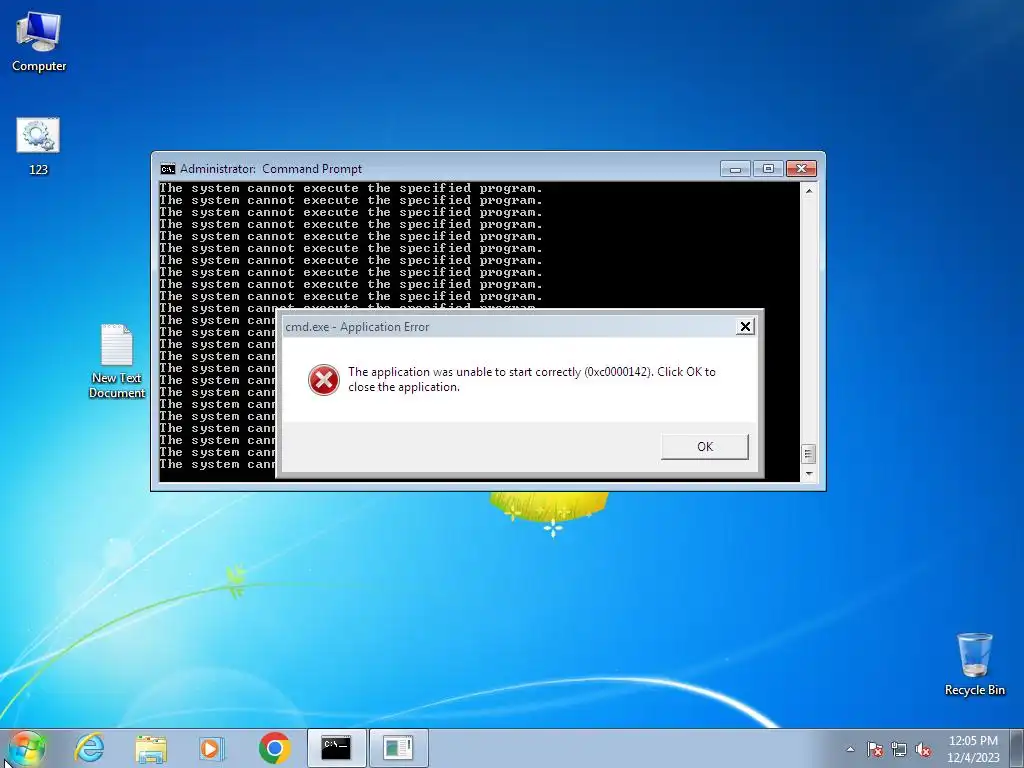Maximize the Command Prompt window
This screenshot has height=768, width=1024.
click(x=768, y=169)
